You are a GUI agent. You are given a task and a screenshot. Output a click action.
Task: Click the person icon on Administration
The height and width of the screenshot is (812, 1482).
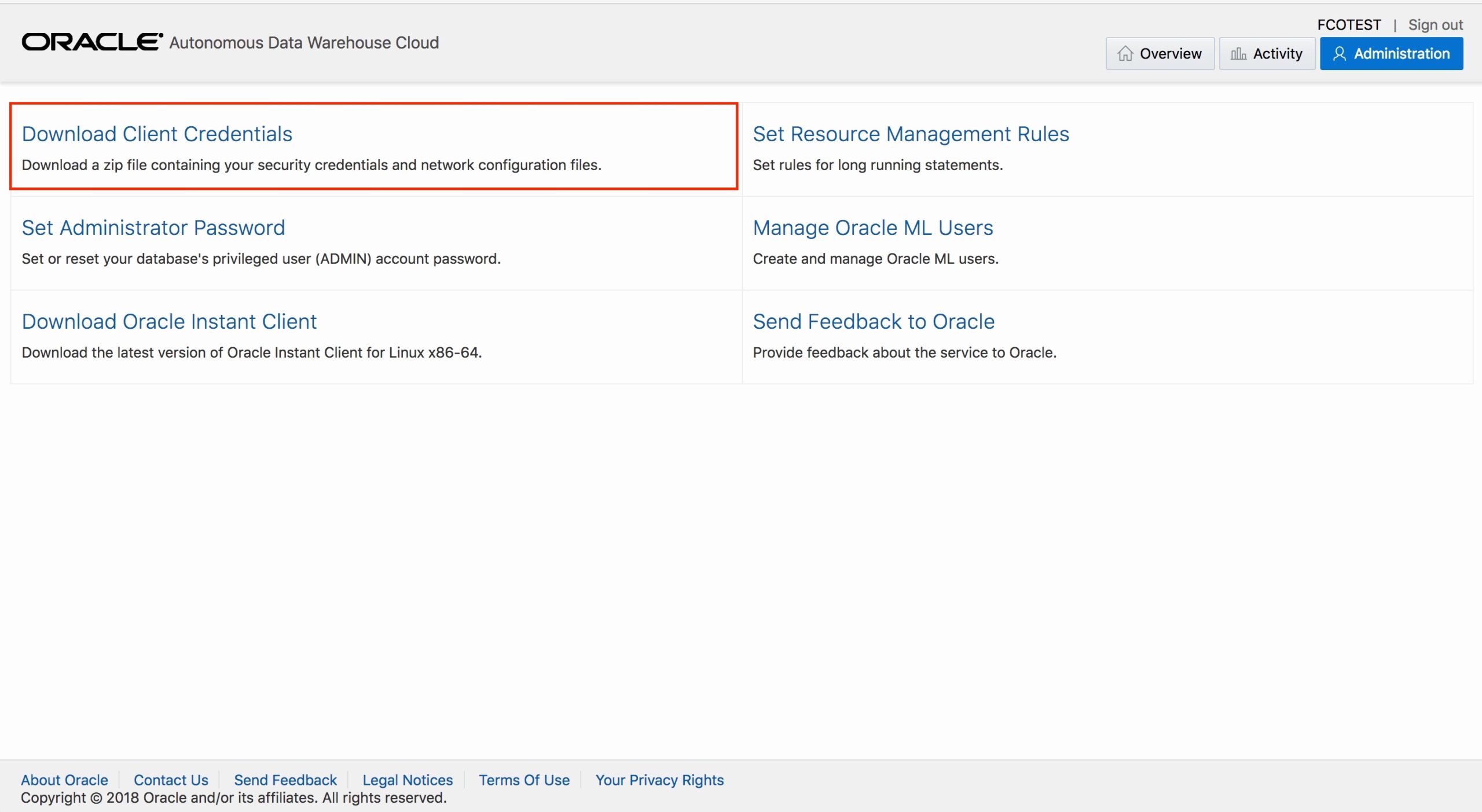click(x=1339, y=54)
